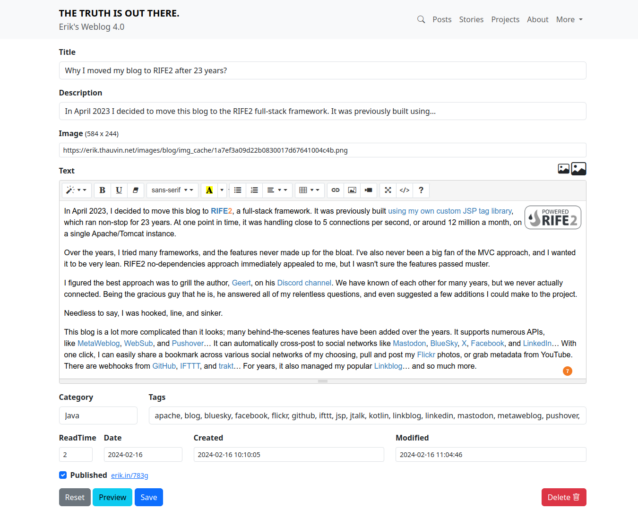Open the insert table dropdown
This screenshot has width=638, height=510.
[309, 190]
